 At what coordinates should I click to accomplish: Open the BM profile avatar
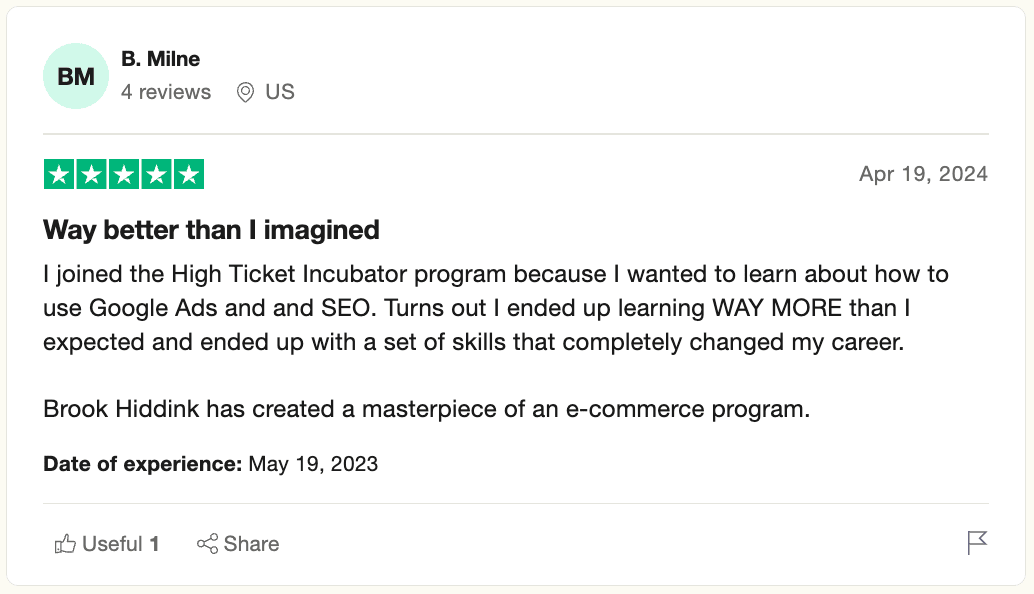tap(76, 76)
